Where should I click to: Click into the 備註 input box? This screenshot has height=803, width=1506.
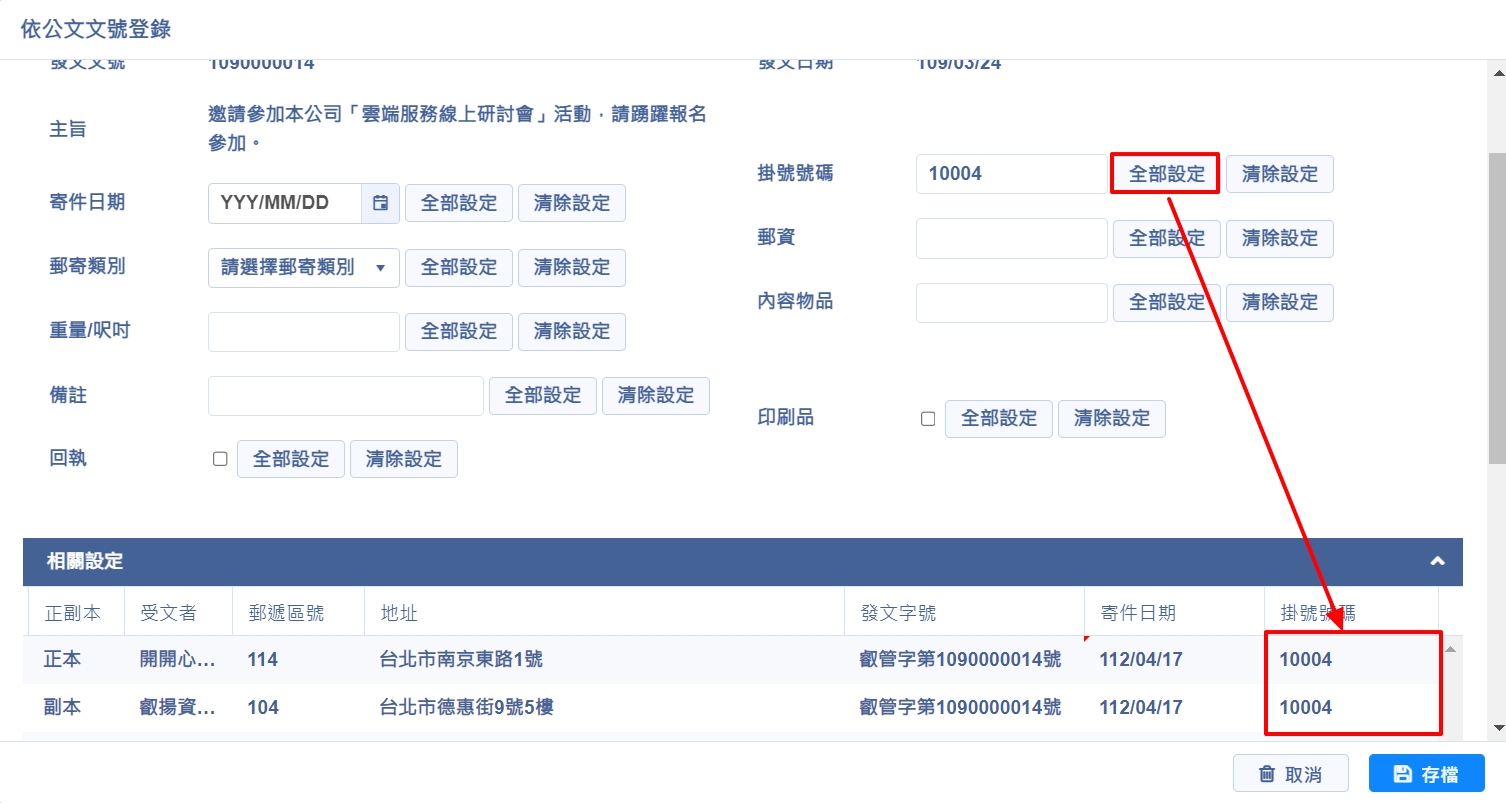(345, 396)
